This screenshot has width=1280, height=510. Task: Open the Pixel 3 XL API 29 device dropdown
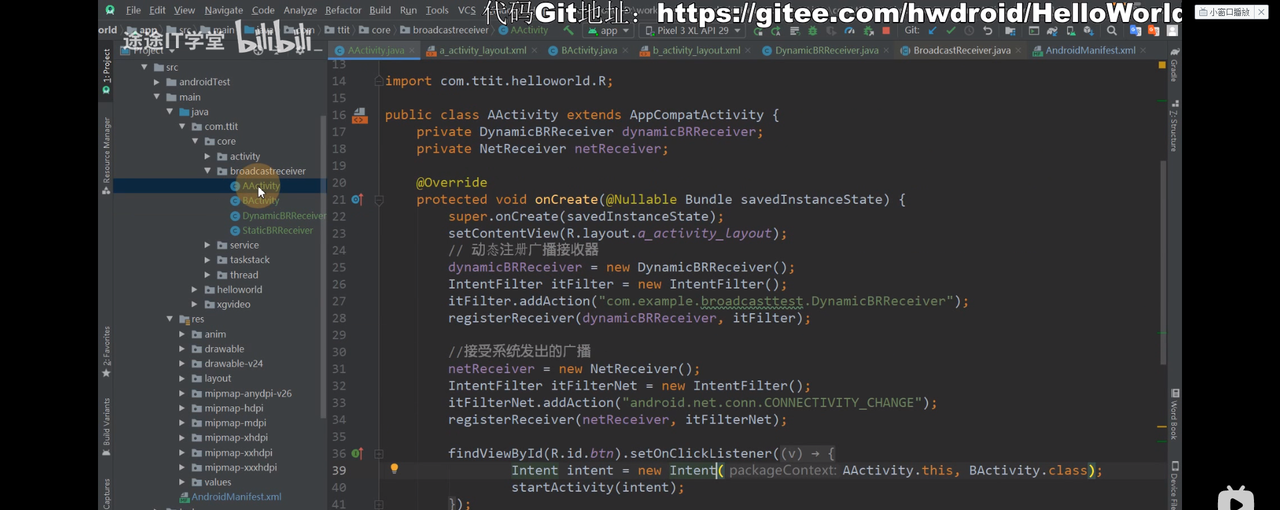point(692,31)
